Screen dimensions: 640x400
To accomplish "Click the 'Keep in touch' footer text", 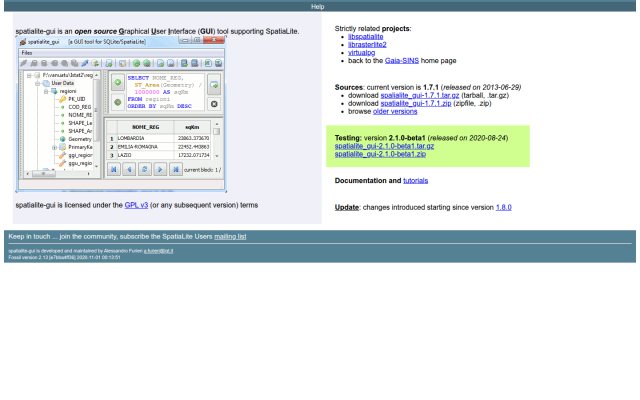I will (29, 237).
